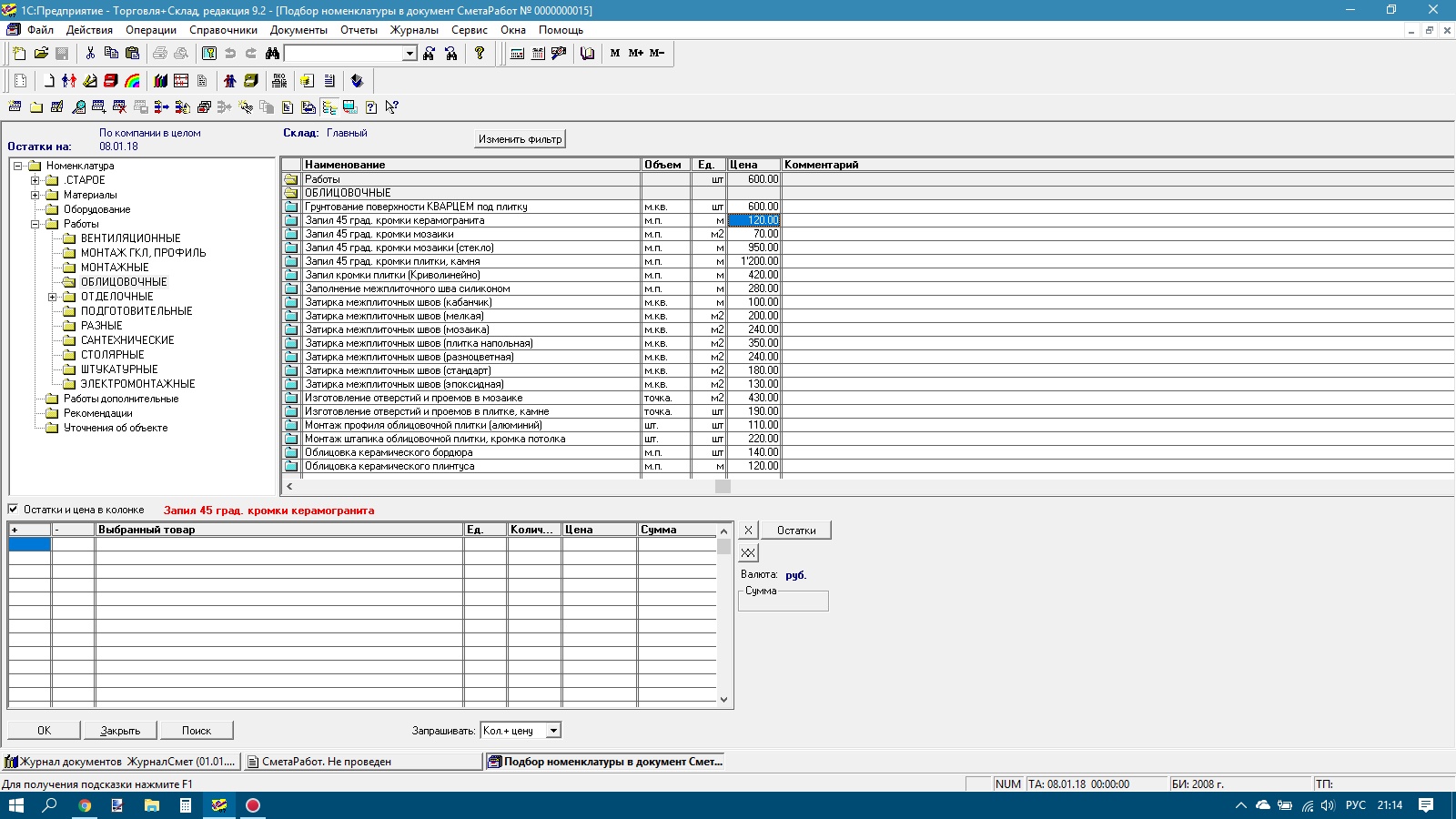
Task: Click the 'Изменить фильтр' button
Action: [521, 139]
